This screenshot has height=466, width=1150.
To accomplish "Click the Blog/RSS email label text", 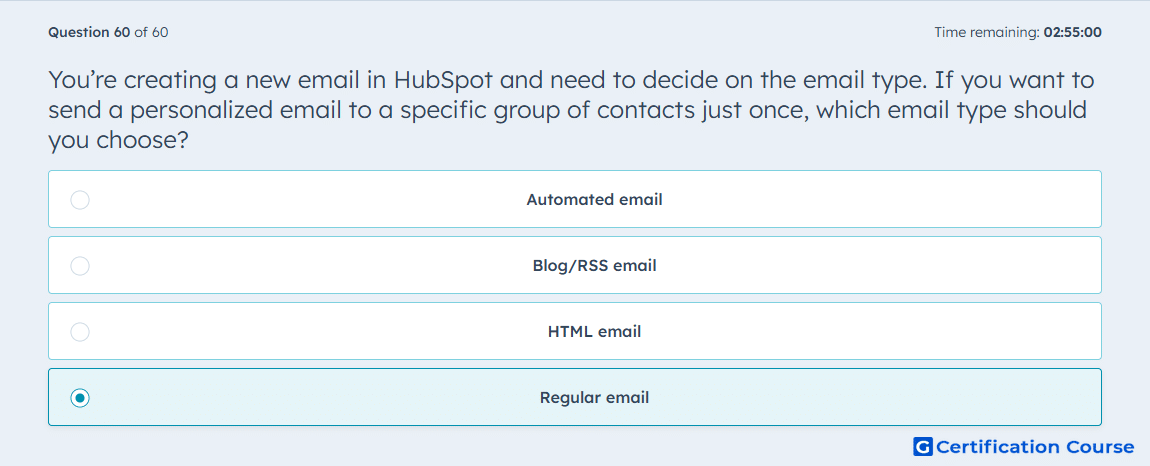I will pos(594,266).
